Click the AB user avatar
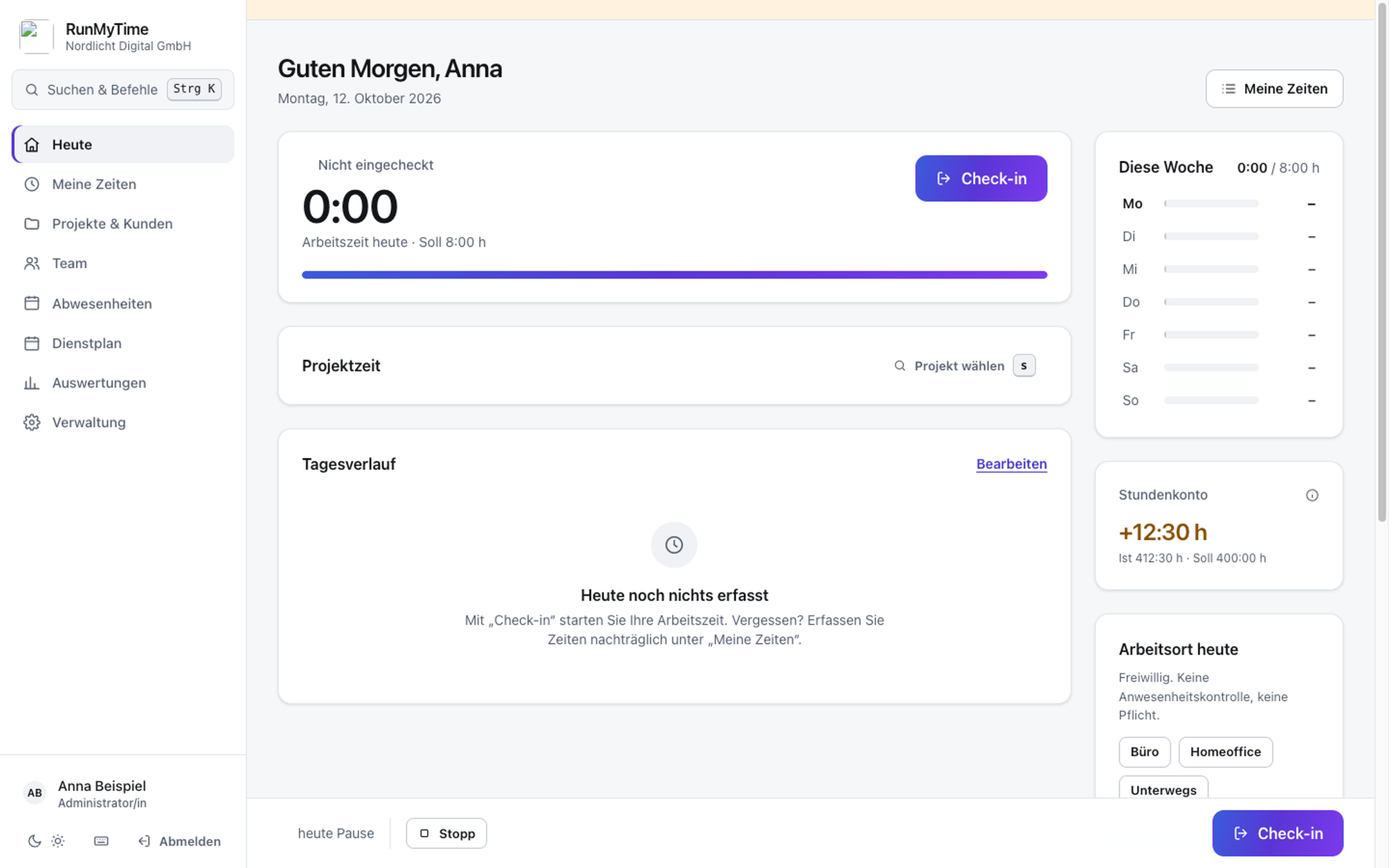Viewport: 1389px width, 868px height. 35,793
